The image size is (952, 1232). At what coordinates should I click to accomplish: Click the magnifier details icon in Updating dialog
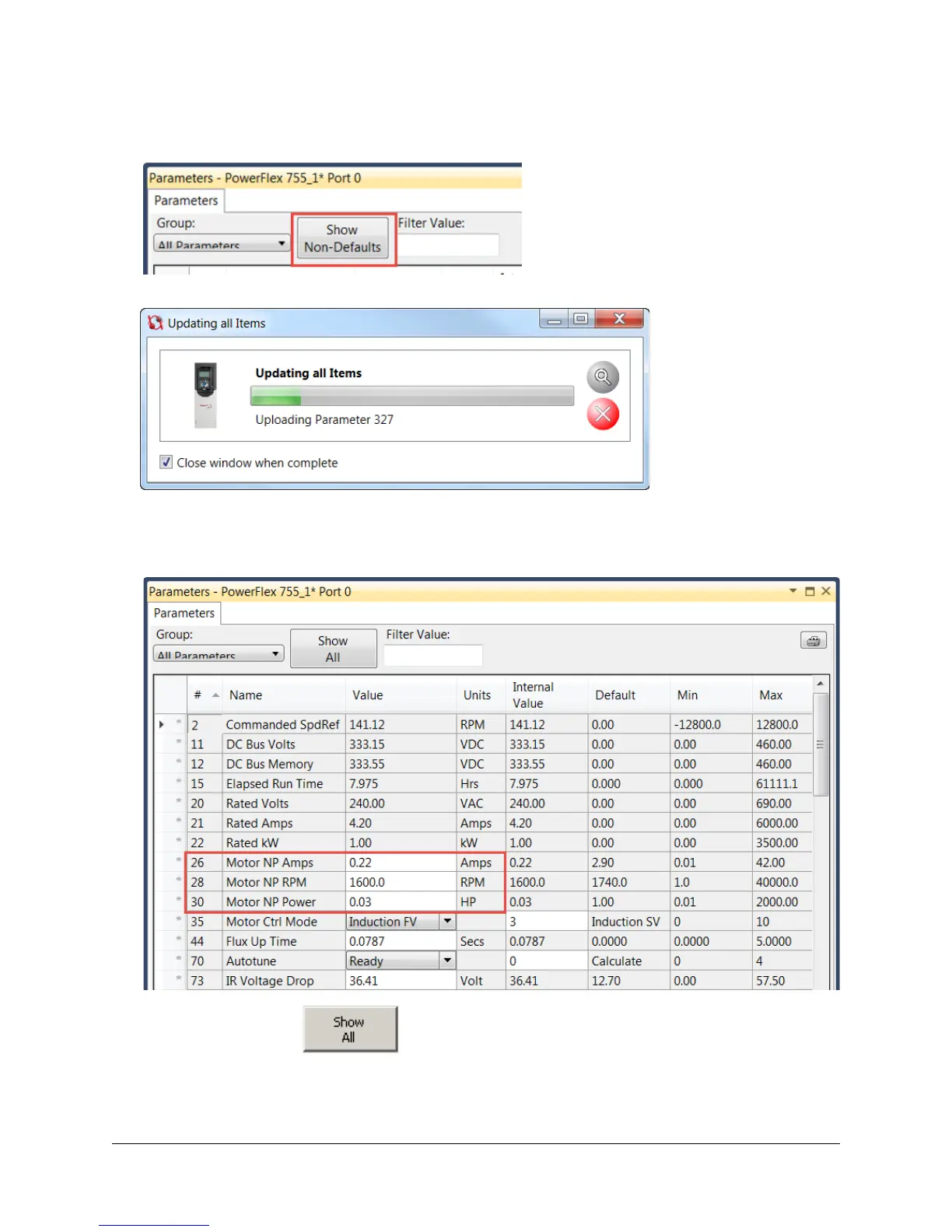(x=603, y=377)
